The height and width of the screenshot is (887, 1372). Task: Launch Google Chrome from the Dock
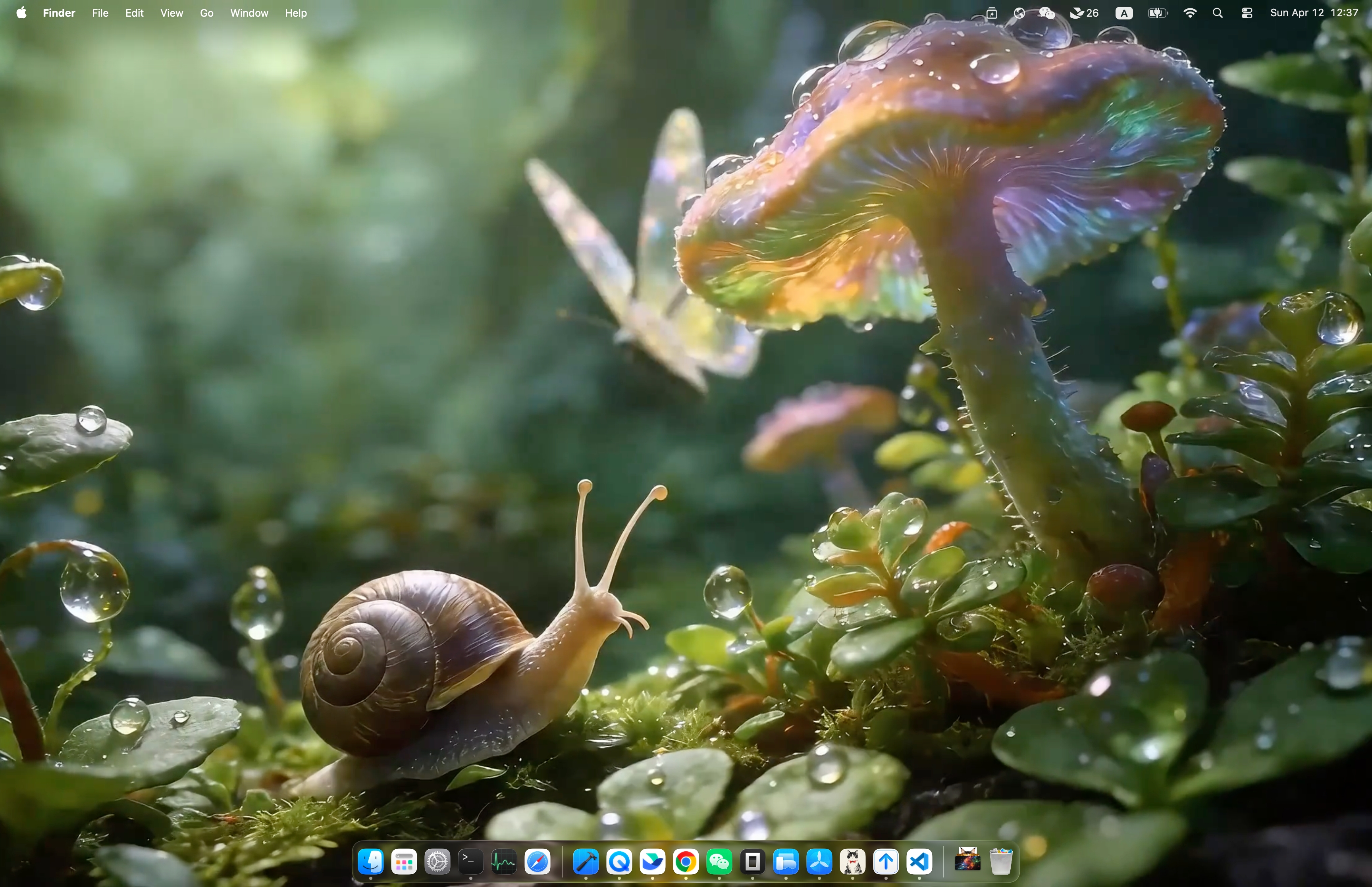click(x=686, y=862)
